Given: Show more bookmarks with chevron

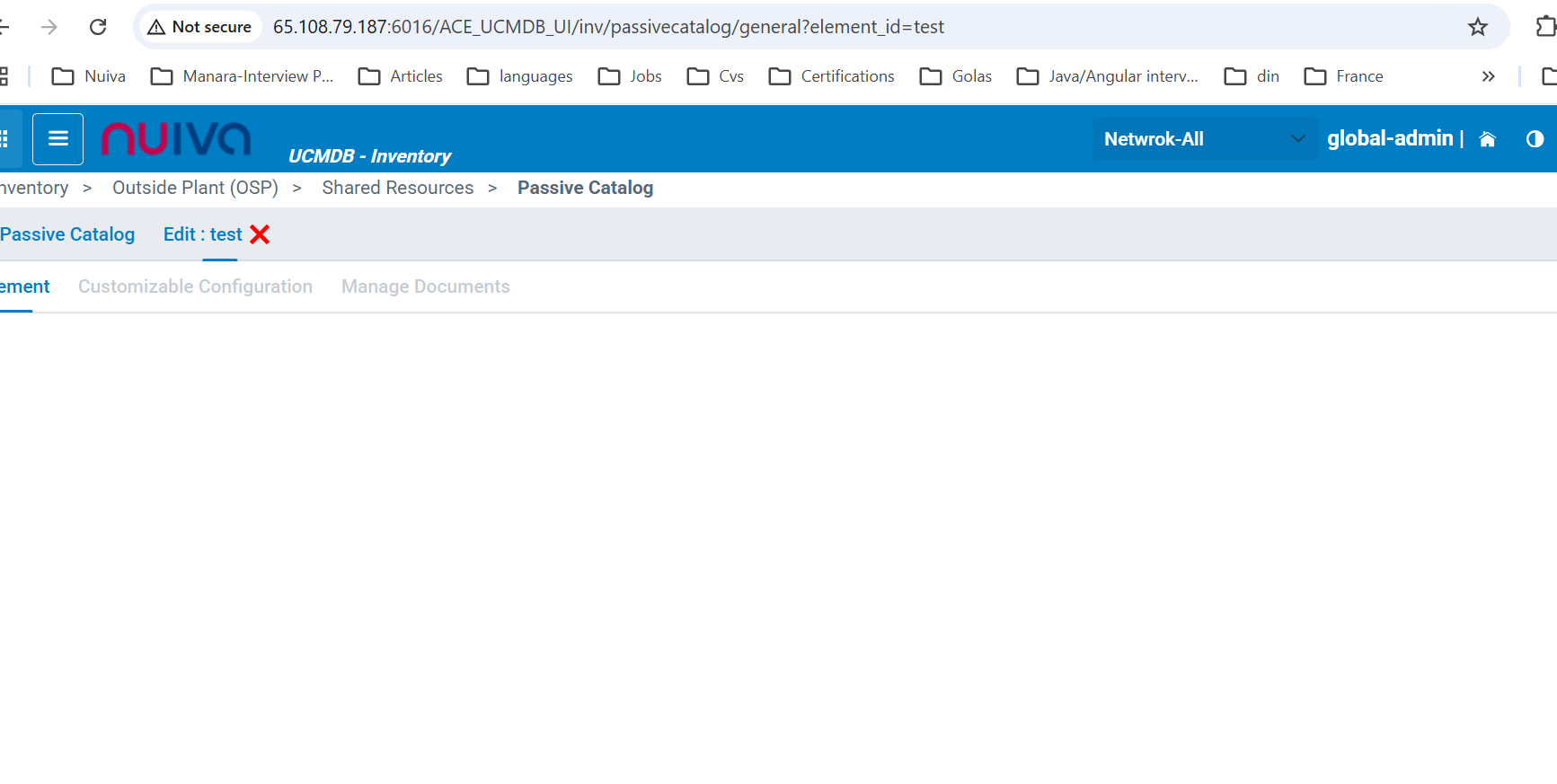Looking at the screenshot, I should coord(1488,76).
